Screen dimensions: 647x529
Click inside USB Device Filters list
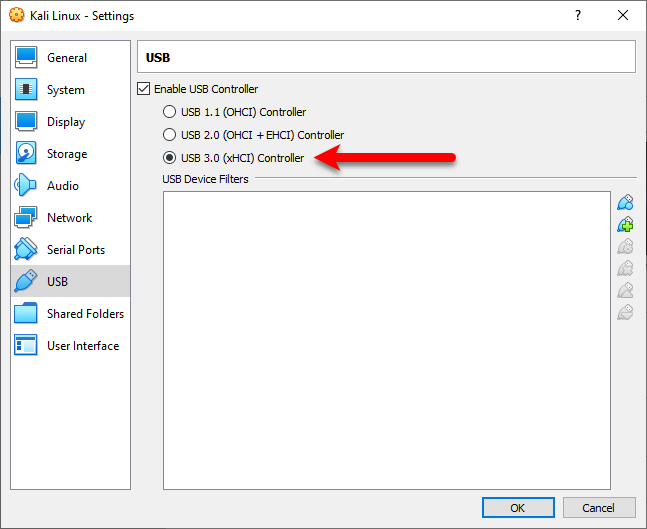(387, 340)
